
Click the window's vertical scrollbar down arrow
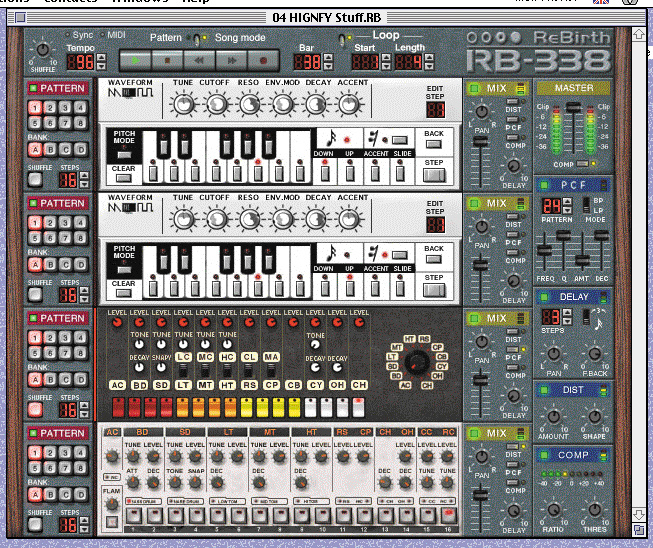pyautogui.click(x=640, y=515)
